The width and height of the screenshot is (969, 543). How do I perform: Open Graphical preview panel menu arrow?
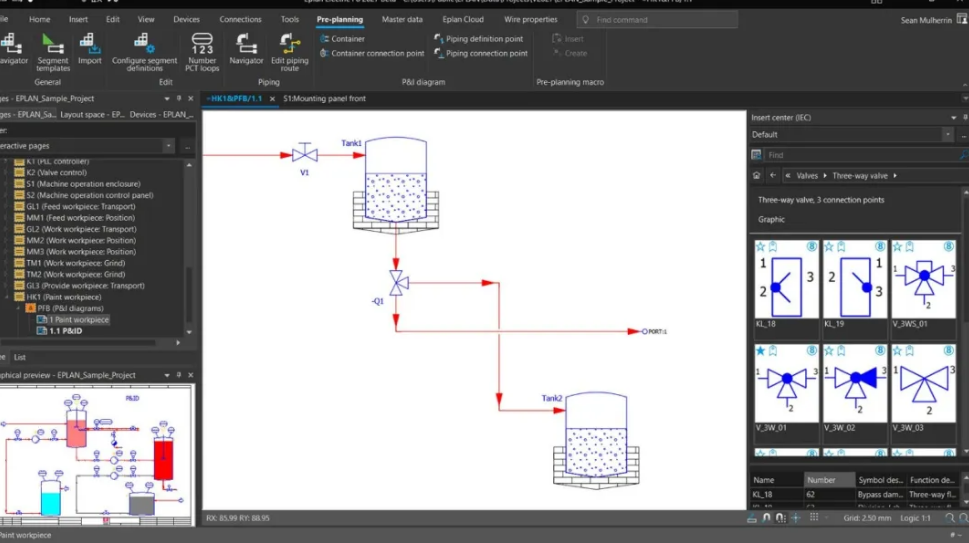[x=167, y=375]
